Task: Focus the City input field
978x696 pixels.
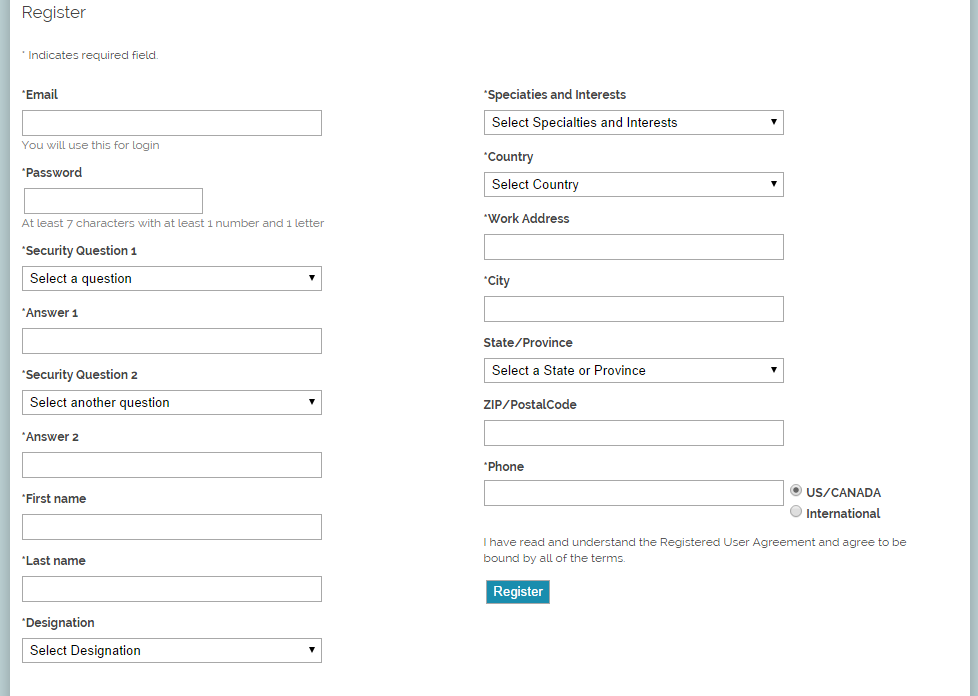Action: point(634,309)
